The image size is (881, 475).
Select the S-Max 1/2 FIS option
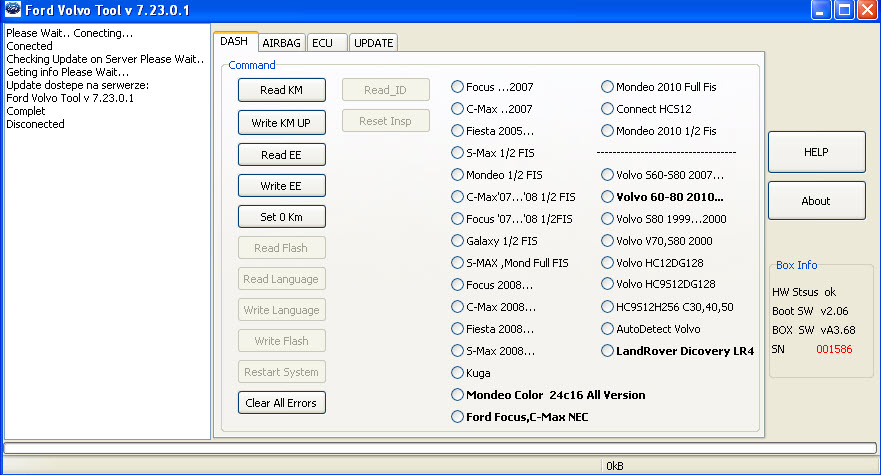(x=493, y=152)
